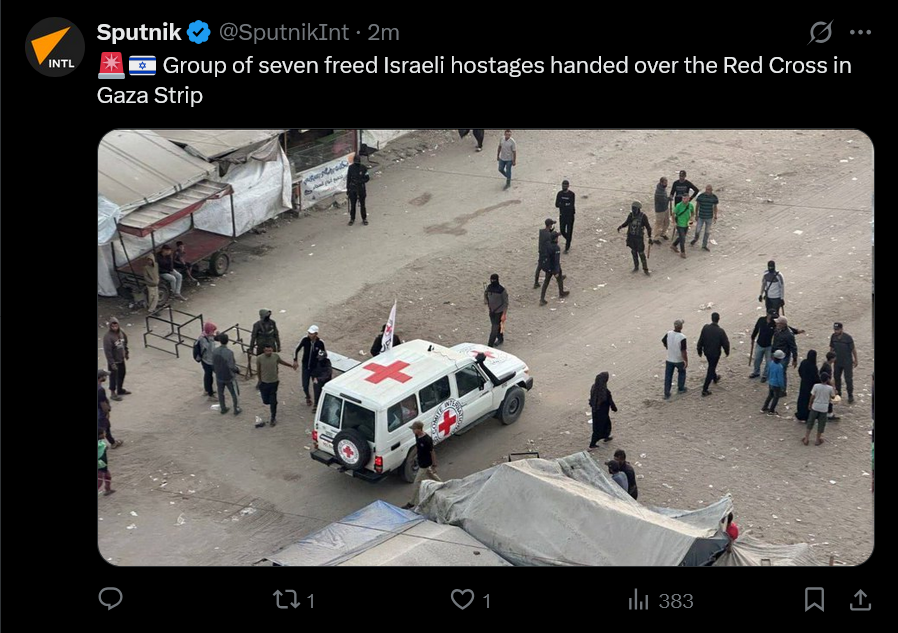
Task: Open the three-dot More options menu
Action: (860, 33)
